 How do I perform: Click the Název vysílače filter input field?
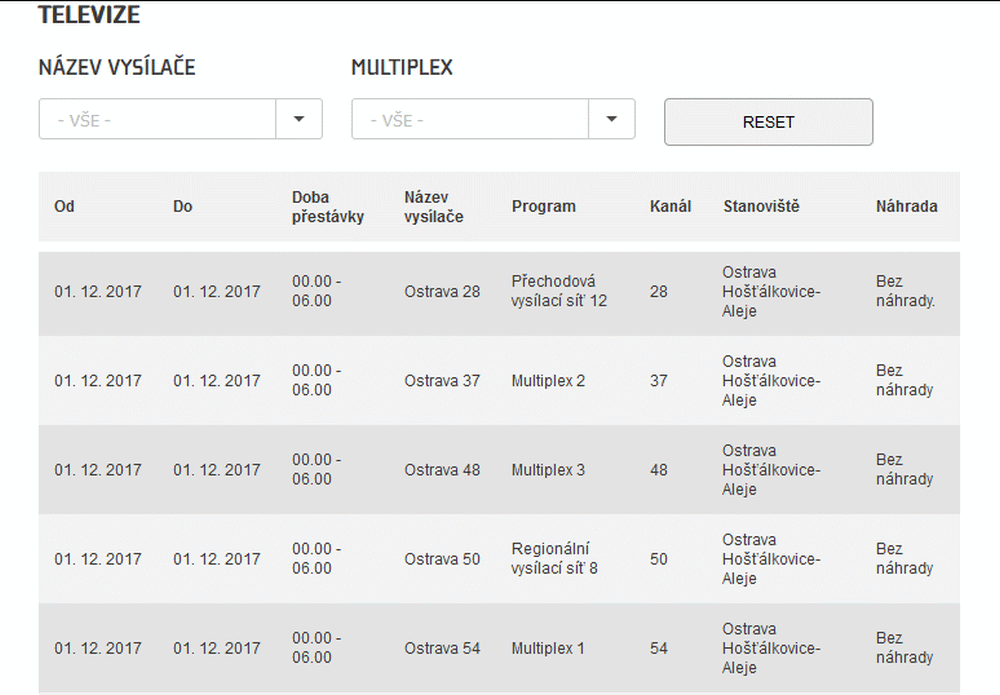click(157, 119)
